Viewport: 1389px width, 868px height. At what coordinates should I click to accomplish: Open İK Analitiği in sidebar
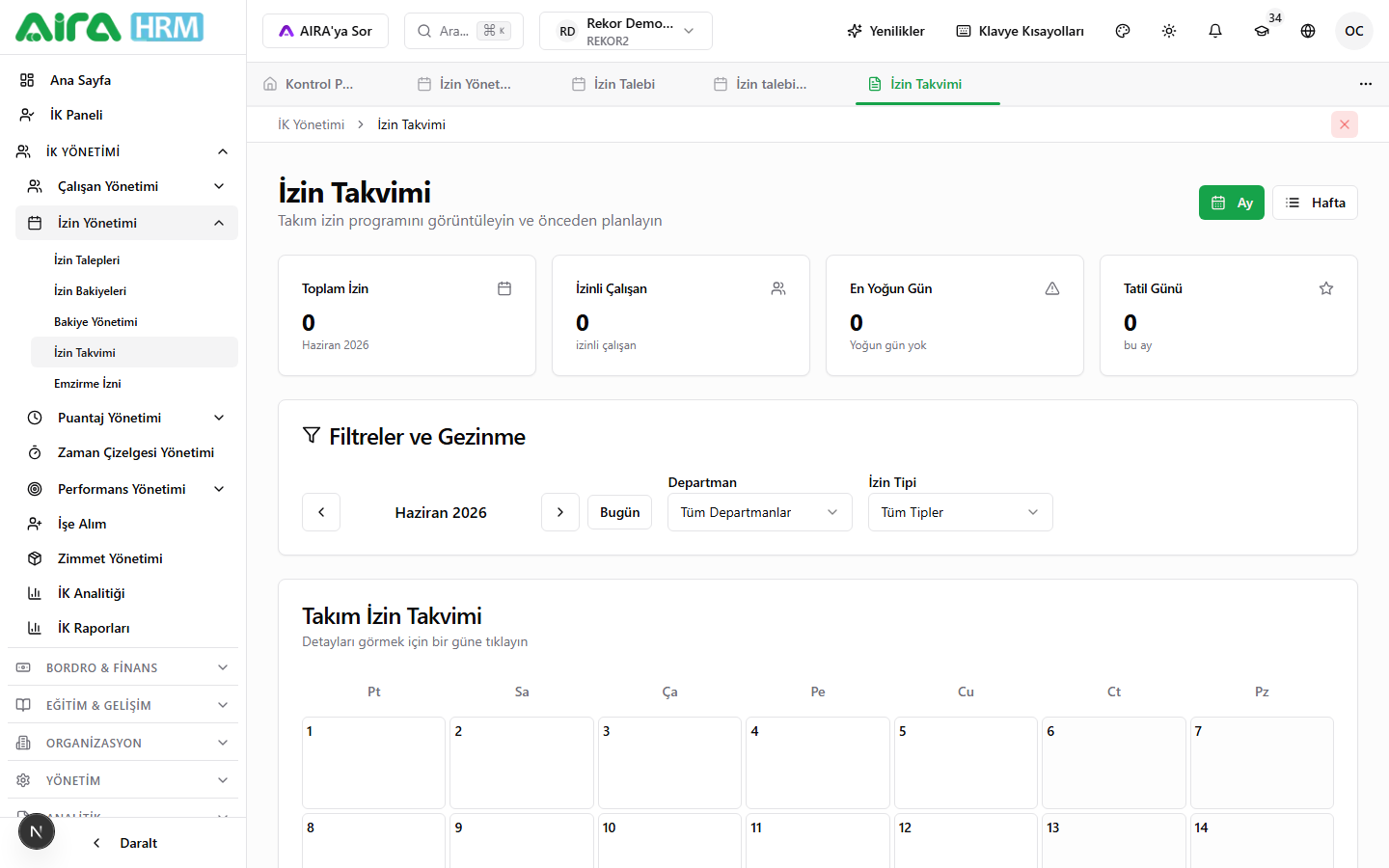(126, 593)
